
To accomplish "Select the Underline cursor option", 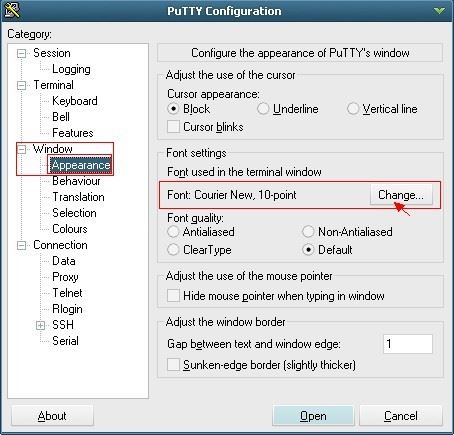I will (x=263, y=109).
